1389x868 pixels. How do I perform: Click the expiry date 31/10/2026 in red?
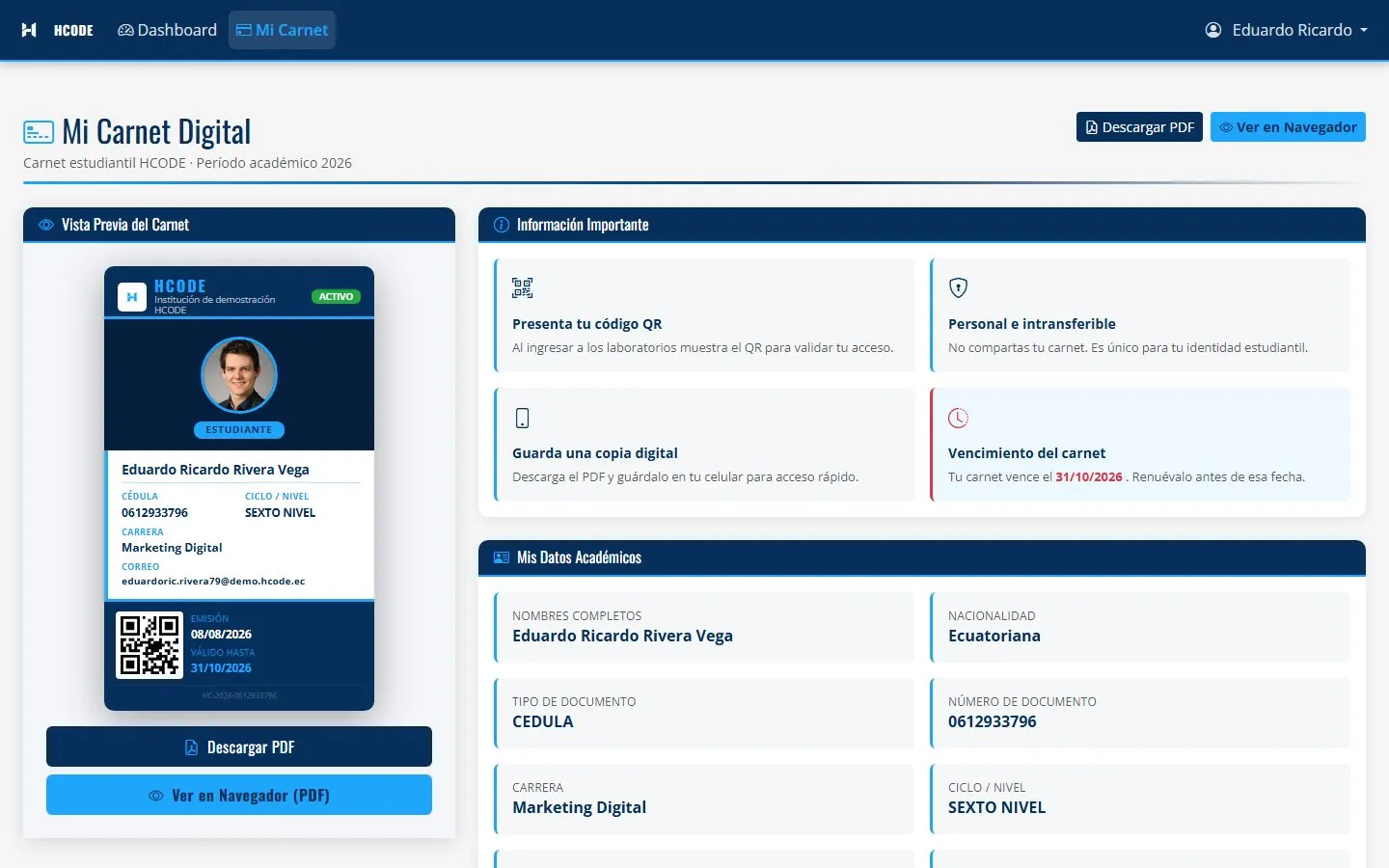point(1089,476)
